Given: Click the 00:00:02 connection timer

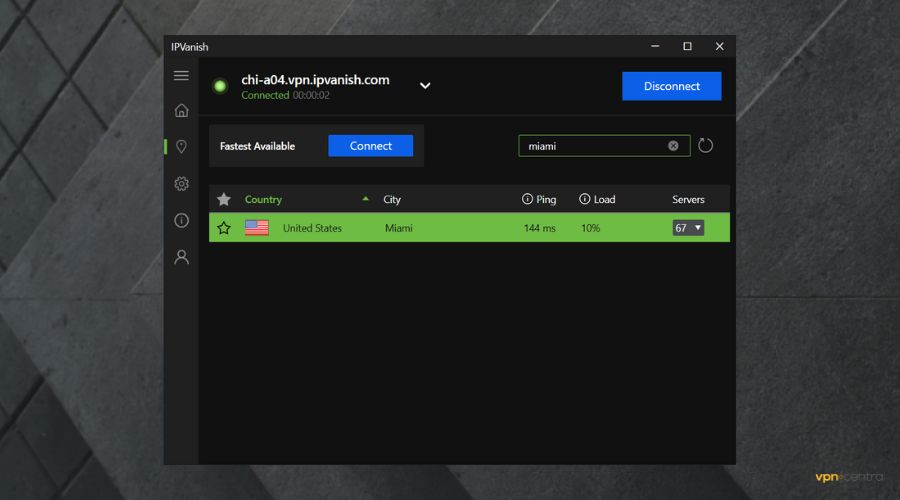Looking at the screenshot, I should click(311, 95).
